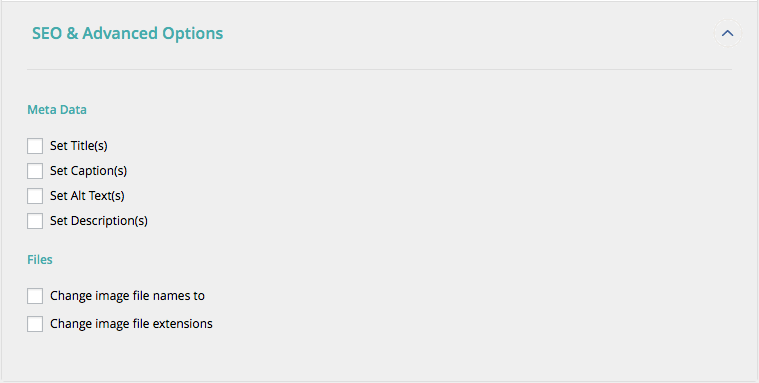
Task: Tick the Change image file extensions checkbox
Action: [x=35, y=324]
